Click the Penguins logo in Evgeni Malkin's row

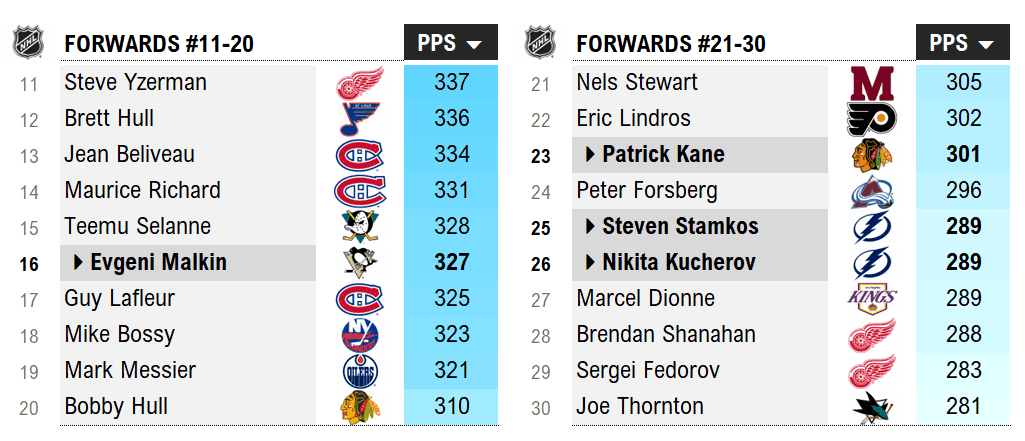[359, 263]
